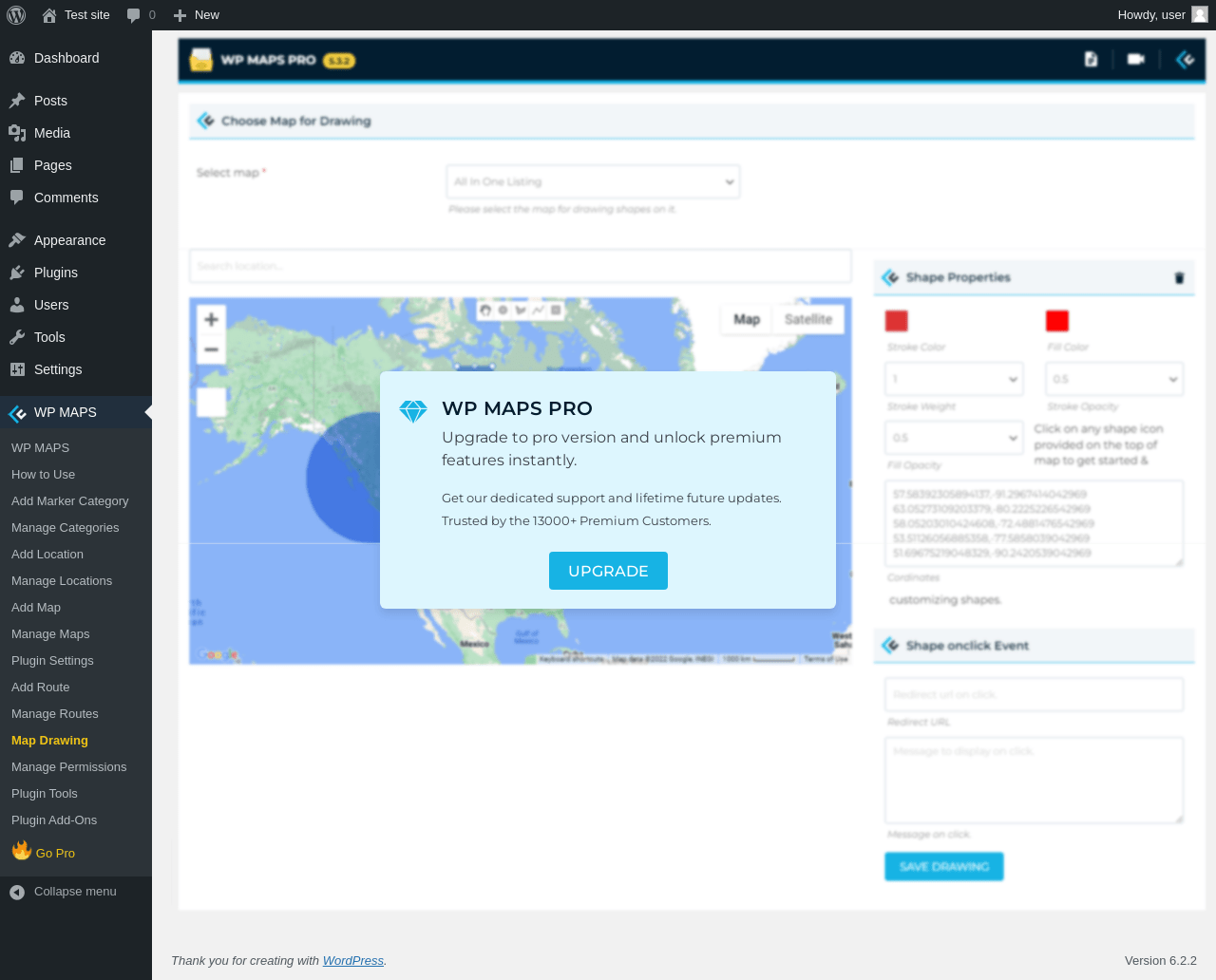This screenshot has height=980, width=1216.
Task: Open Manage Permissions submenu item
Action: 68,767
